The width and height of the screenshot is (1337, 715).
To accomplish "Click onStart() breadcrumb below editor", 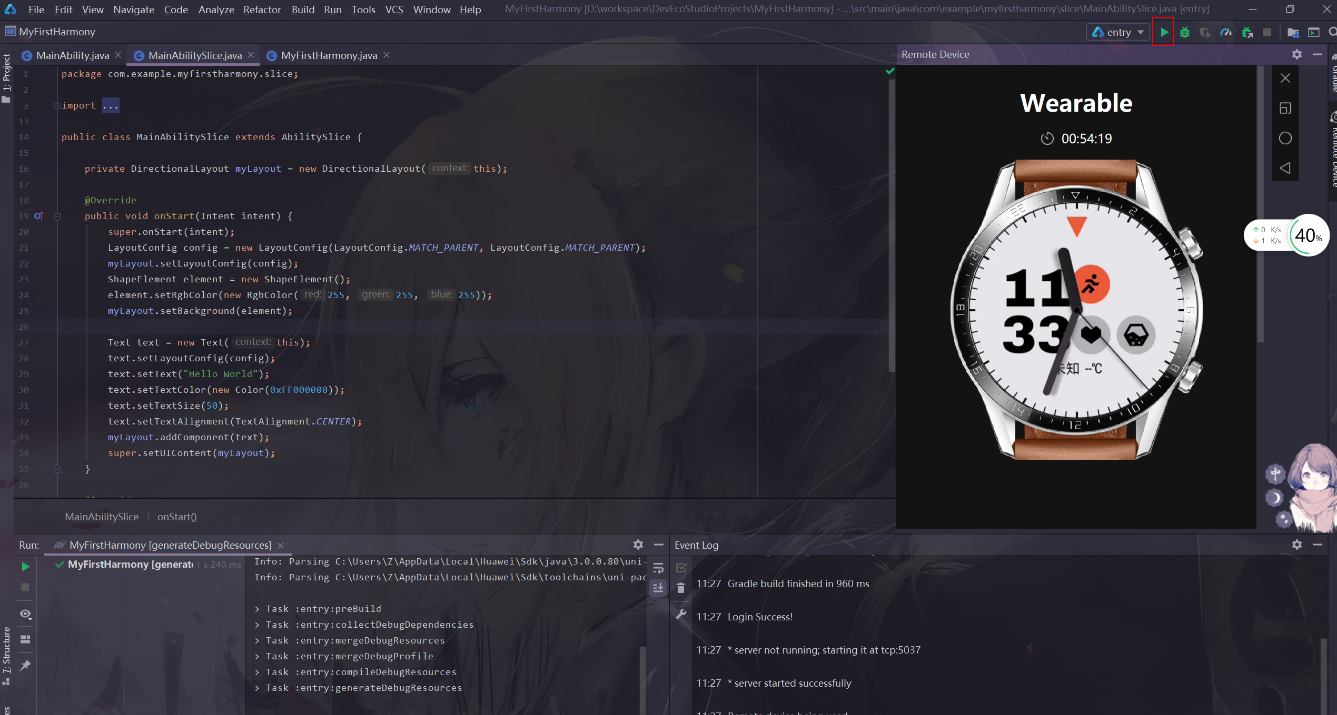I will click(x=177, y=517).
